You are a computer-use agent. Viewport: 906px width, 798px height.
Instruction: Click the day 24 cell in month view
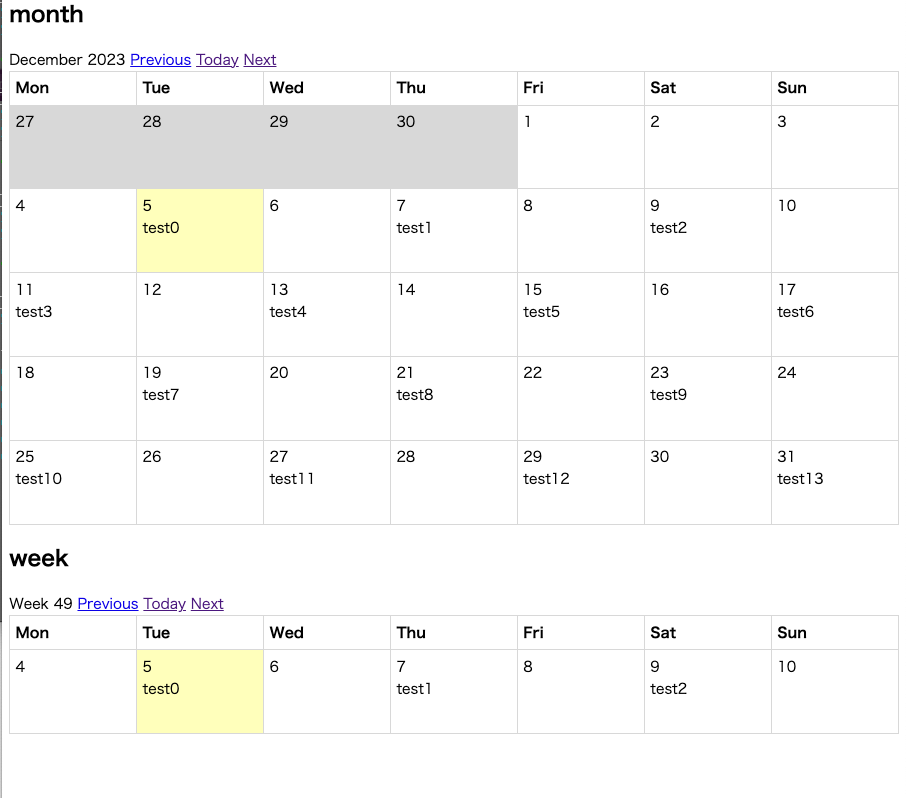(x=834, y=398)
